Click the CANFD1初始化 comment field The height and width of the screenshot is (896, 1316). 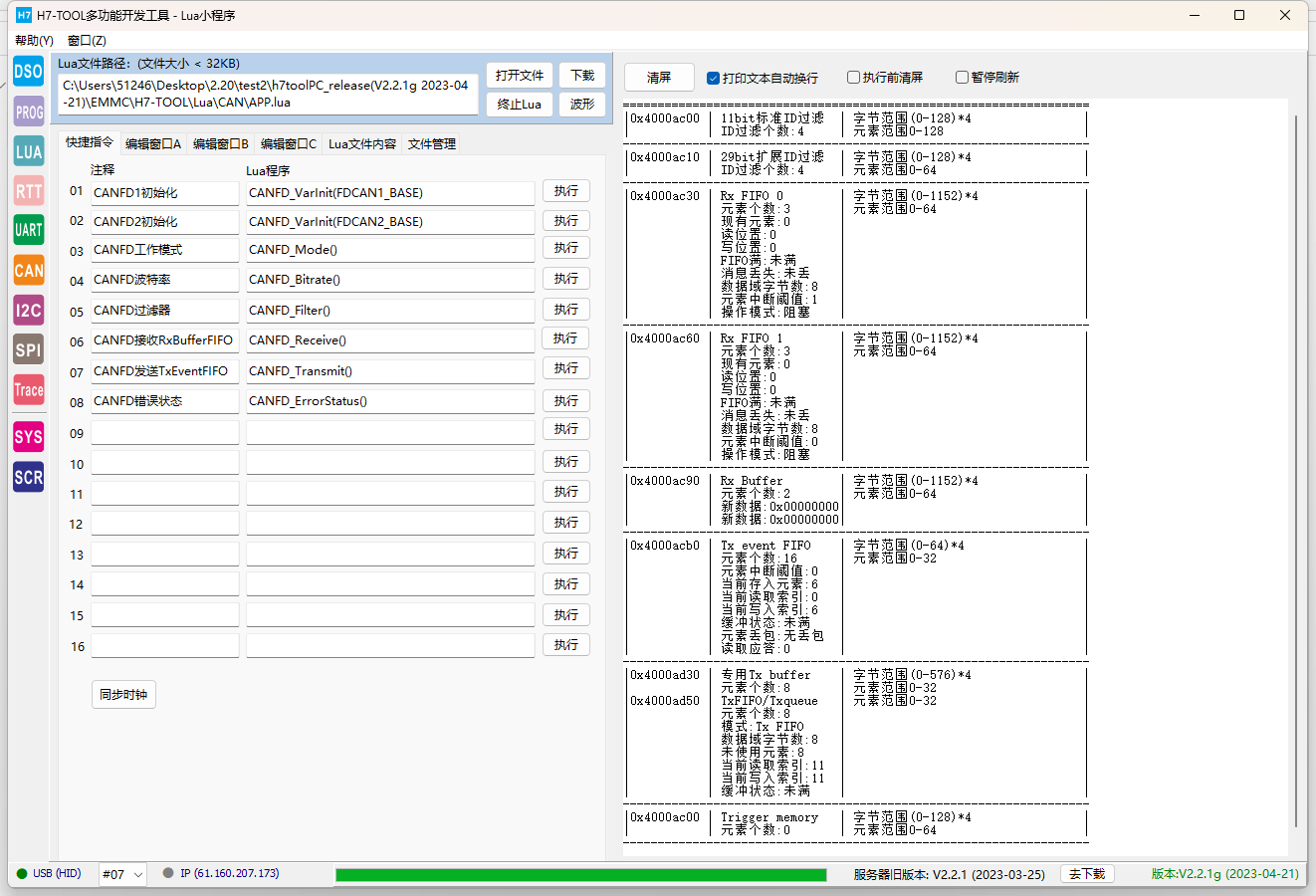[x=165, y=193]
